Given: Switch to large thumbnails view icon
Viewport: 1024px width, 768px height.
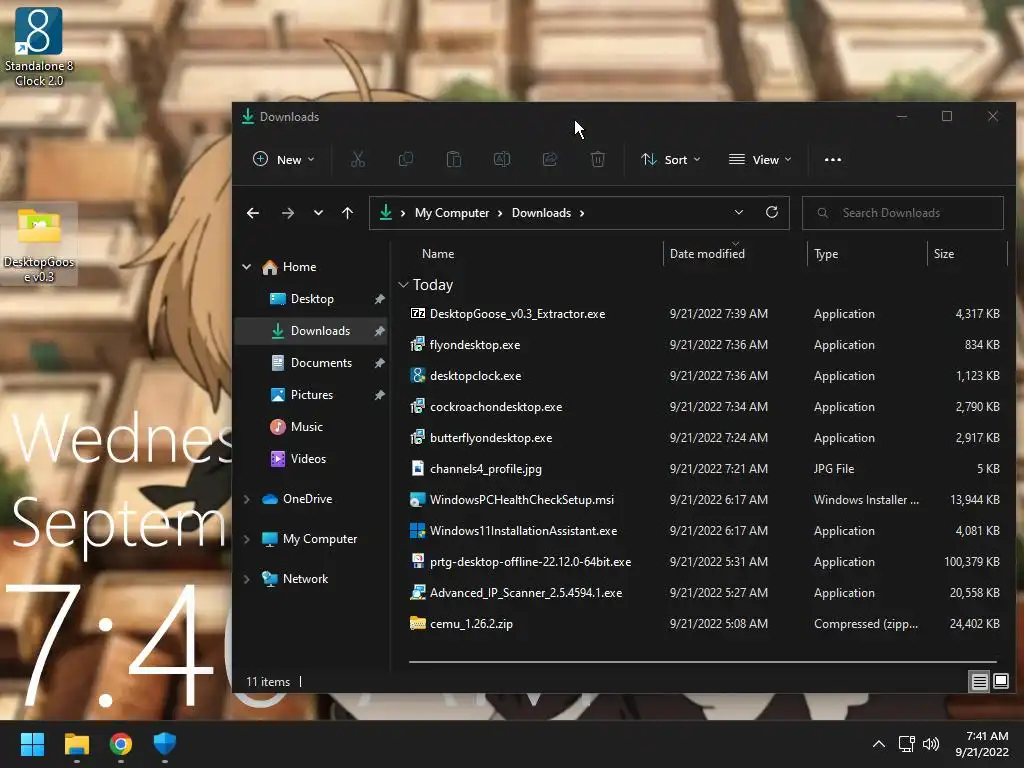Looking at the screenshot, I should (x=1001, y=681).
